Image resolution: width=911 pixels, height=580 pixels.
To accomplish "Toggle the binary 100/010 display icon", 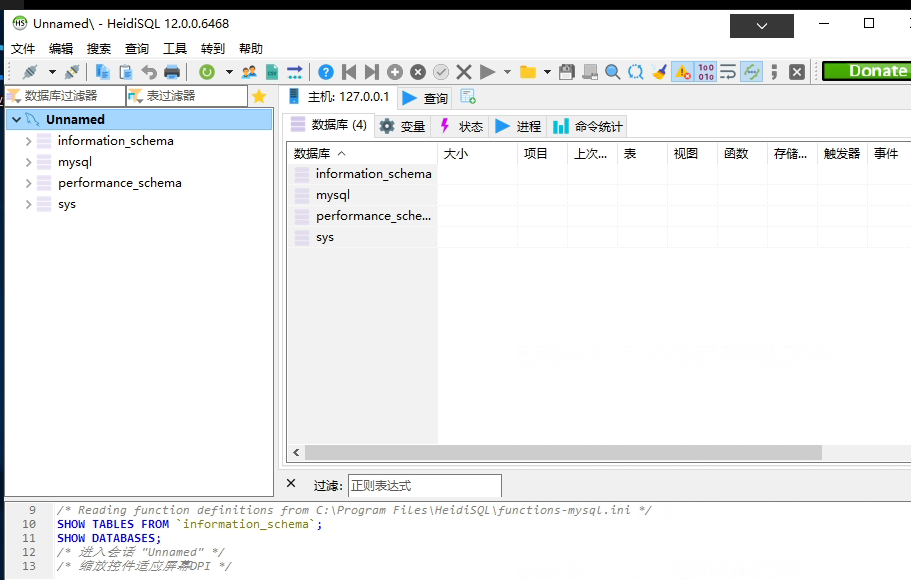I will 706,72.
